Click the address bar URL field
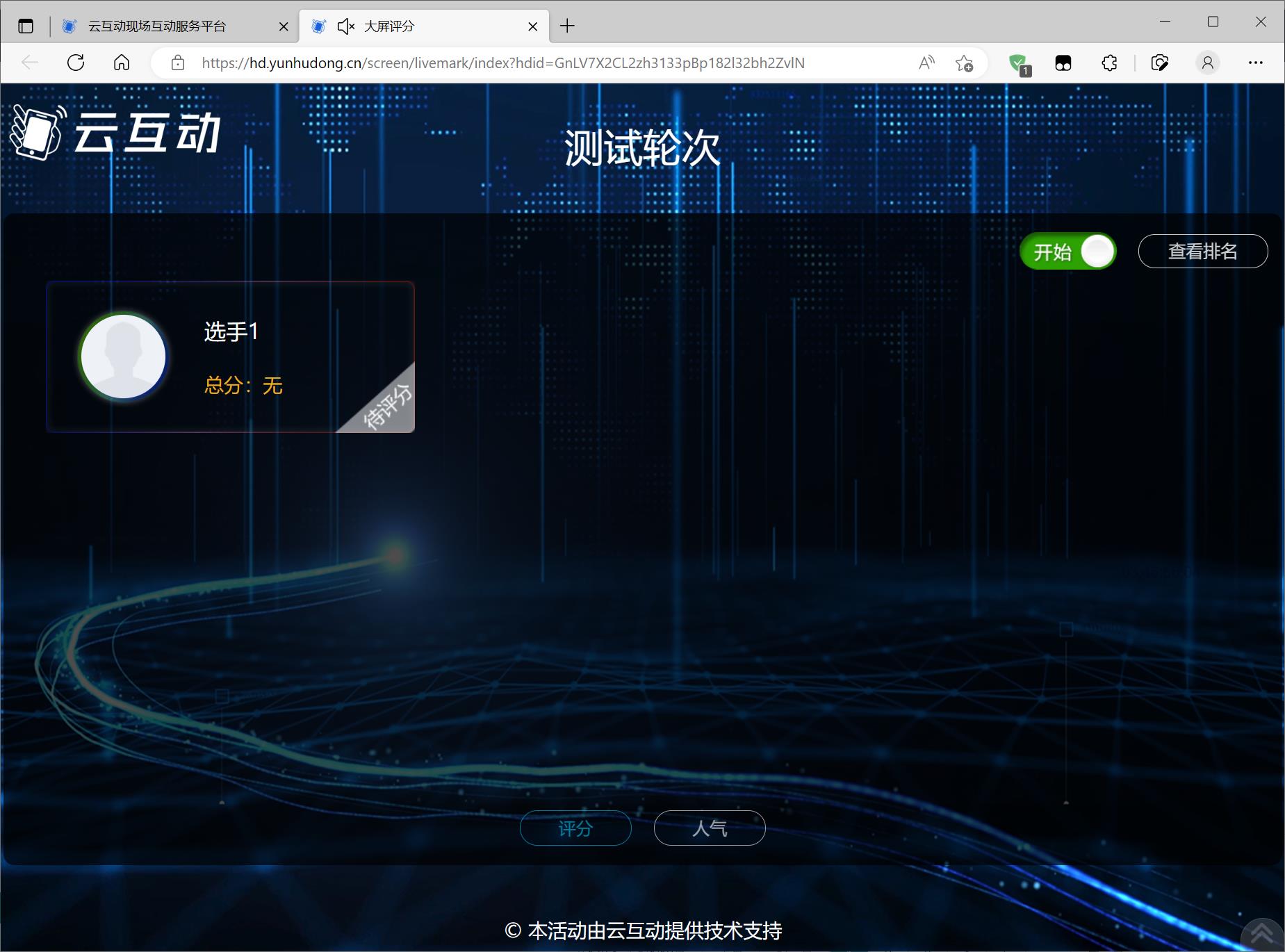Image resolution: width=1285 pixels, height=952 pixels. [503, 63]
